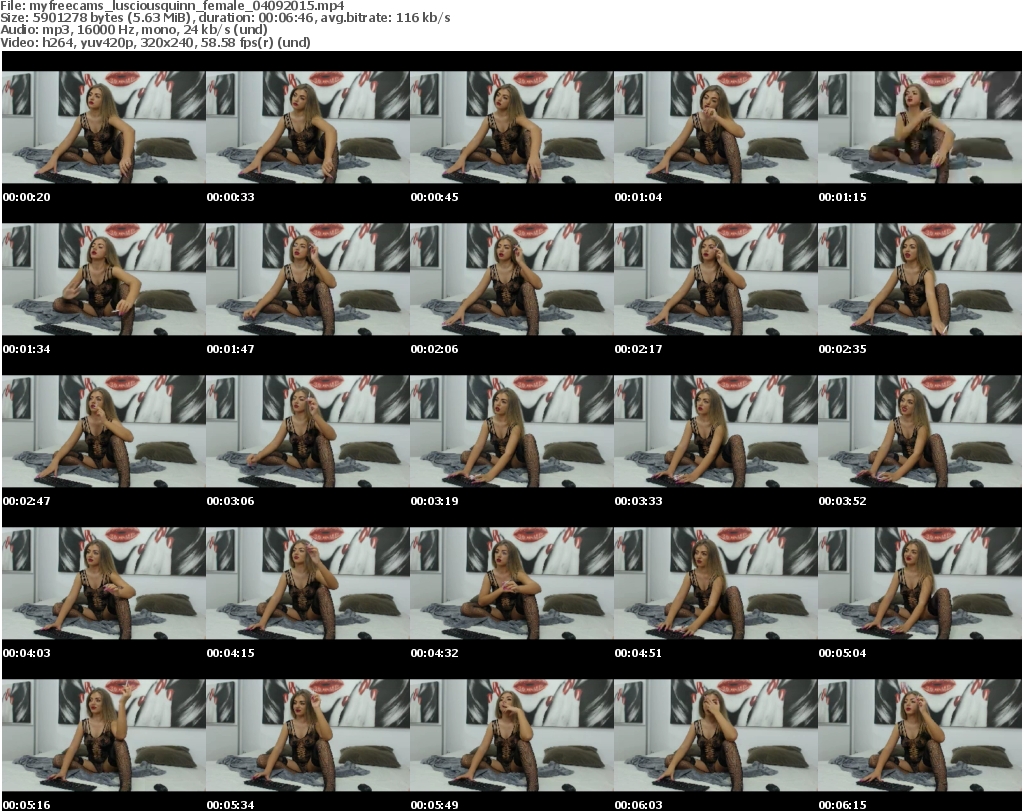Click the timestamp text 00:06:15
Screen dimensions: 1024x811
pyautogui.click(x=842, y=805)
